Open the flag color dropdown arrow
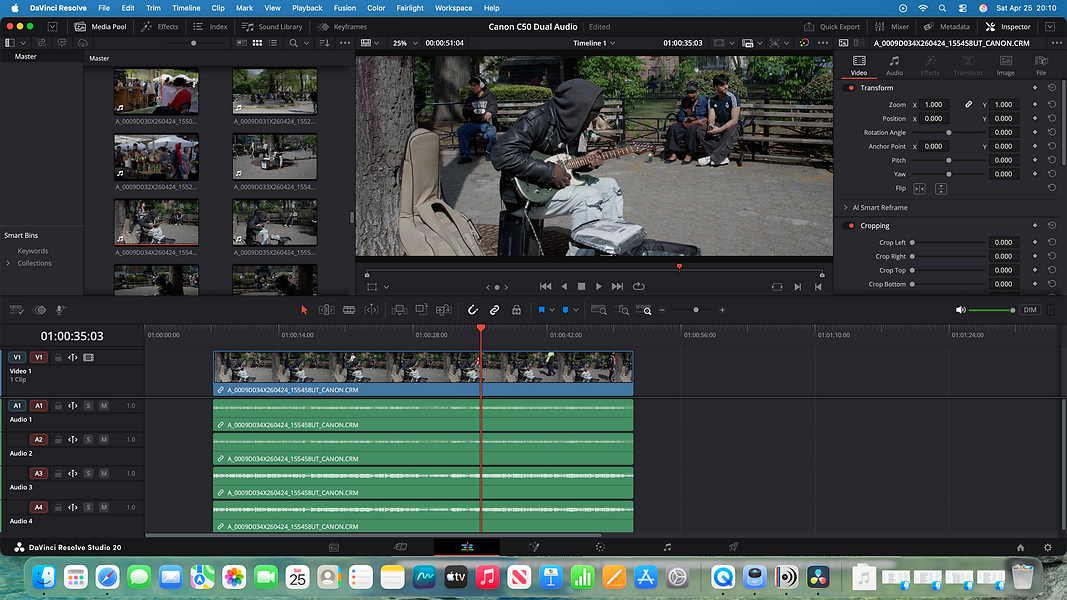 (552, 310)
